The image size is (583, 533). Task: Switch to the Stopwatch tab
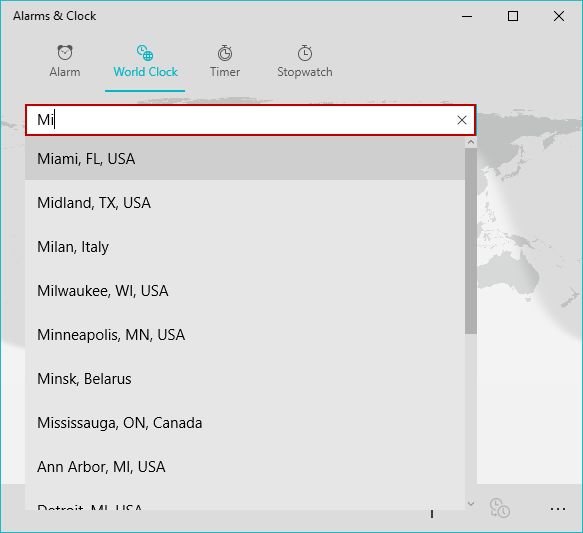pyautogui.click(x=305, y=61)
